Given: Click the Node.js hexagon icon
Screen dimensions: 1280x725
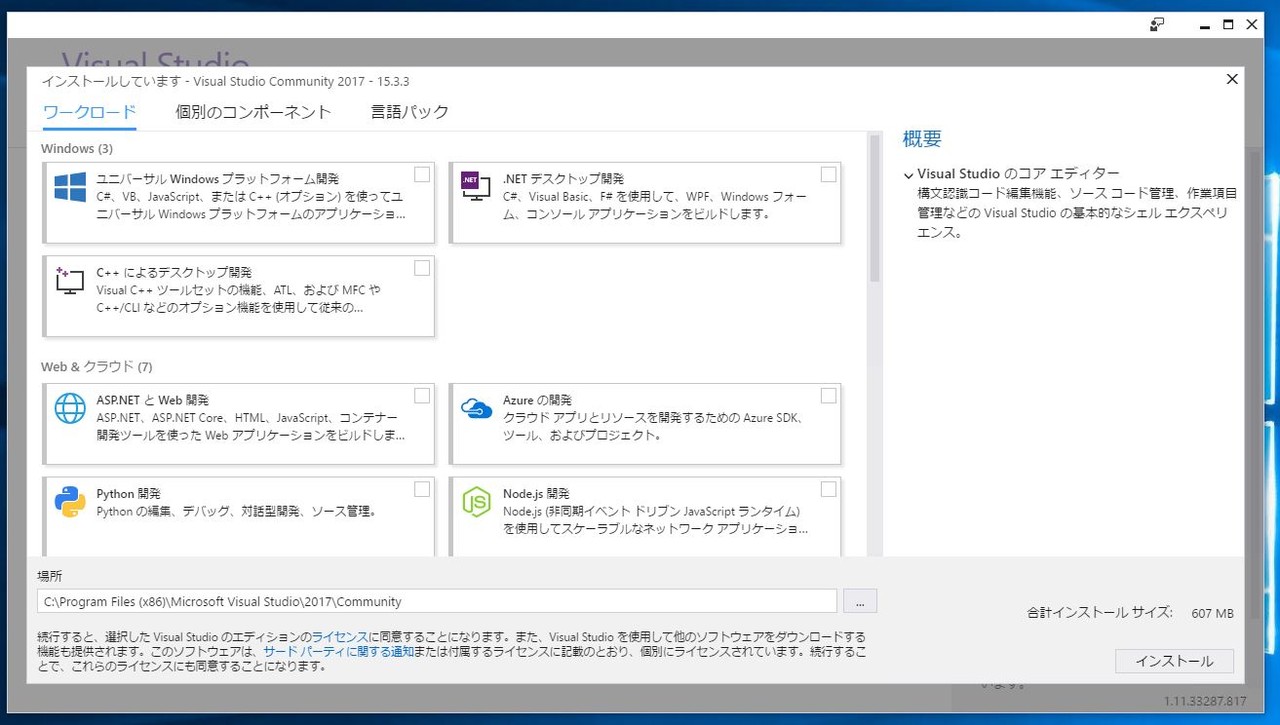Looking at the screenshot, I should [x=476, y=501].
